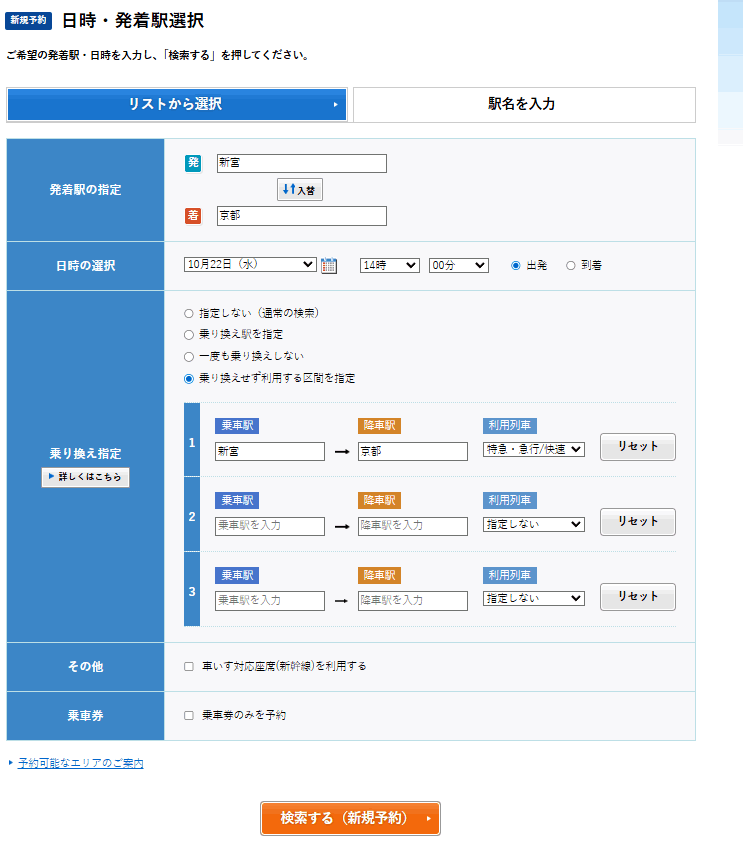Reset section 1 with リセット button
743x845 pixels.
(x=637, y=447)
